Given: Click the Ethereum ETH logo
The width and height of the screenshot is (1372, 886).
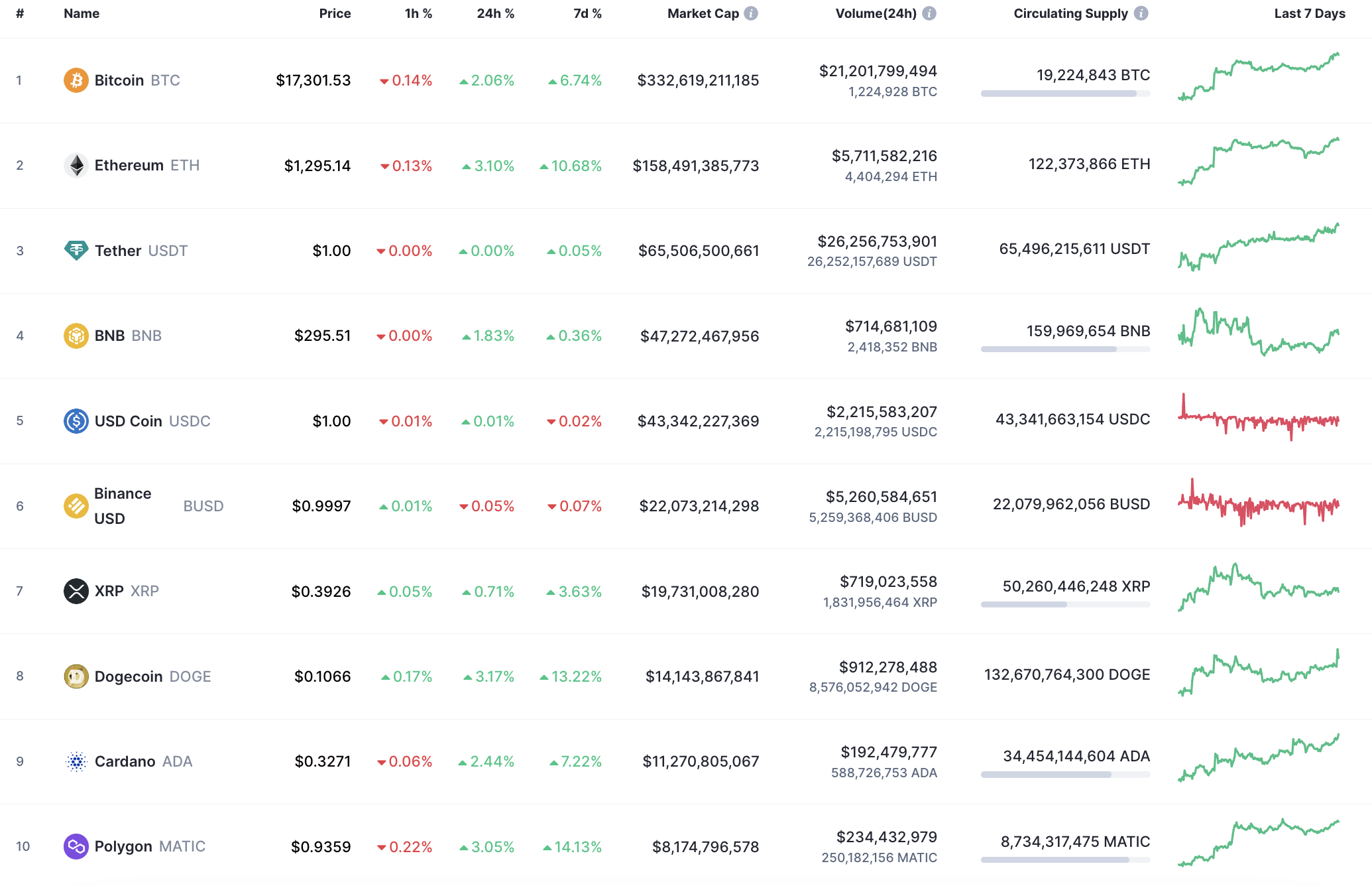Looking at the screenshot, I should (77, 166).
